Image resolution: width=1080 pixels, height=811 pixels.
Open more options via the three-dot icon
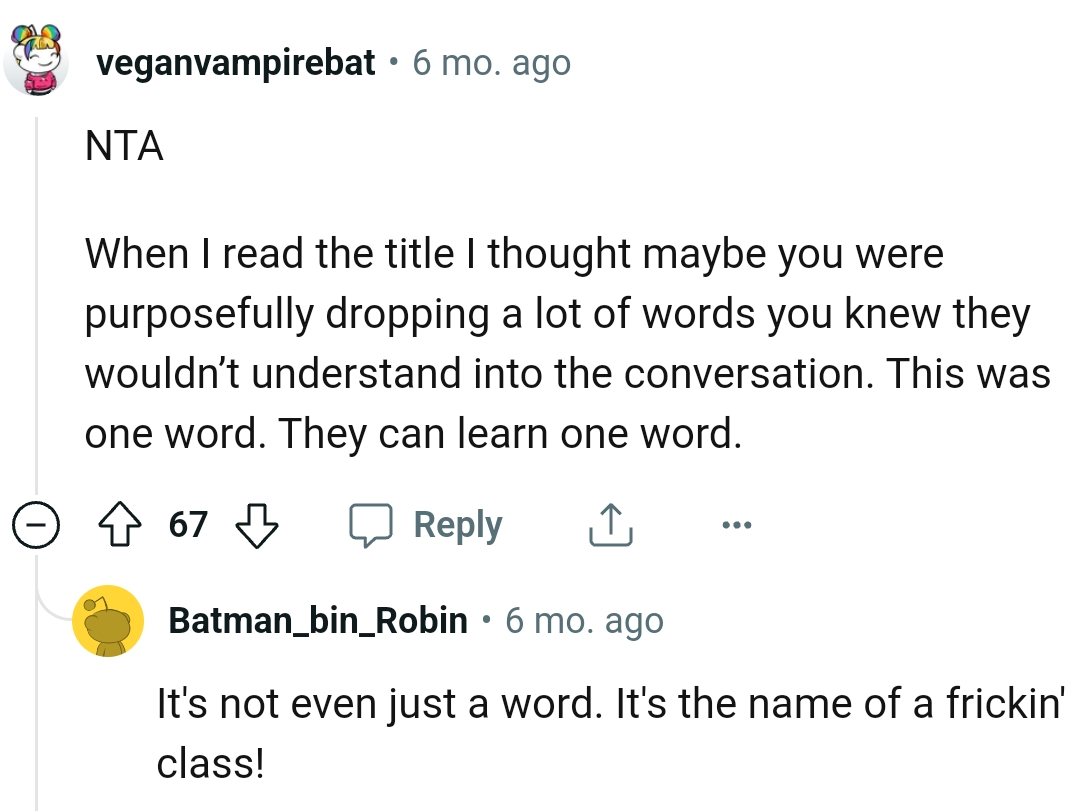pos(736,523)
